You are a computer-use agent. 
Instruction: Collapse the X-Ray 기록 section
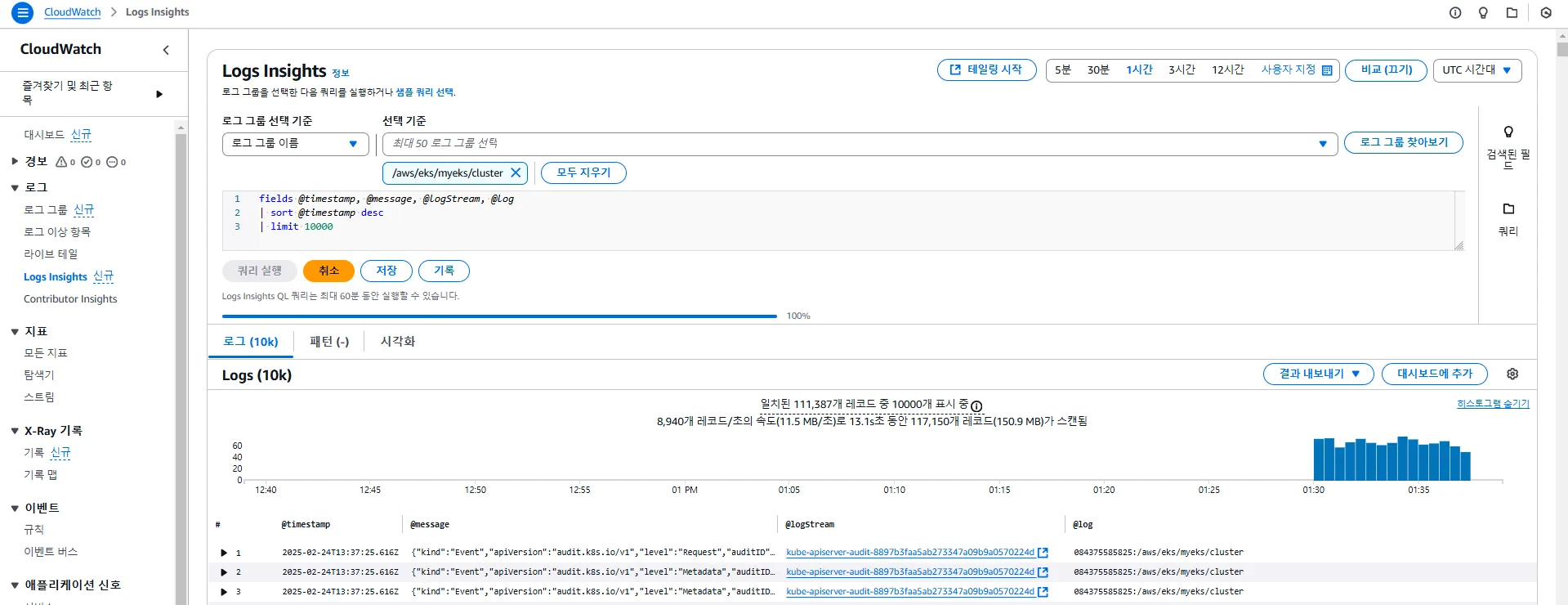coord(15,431)
